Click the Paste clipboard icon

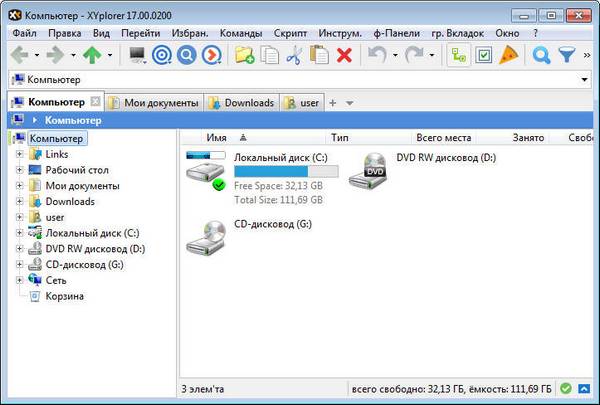click(319, 55)
